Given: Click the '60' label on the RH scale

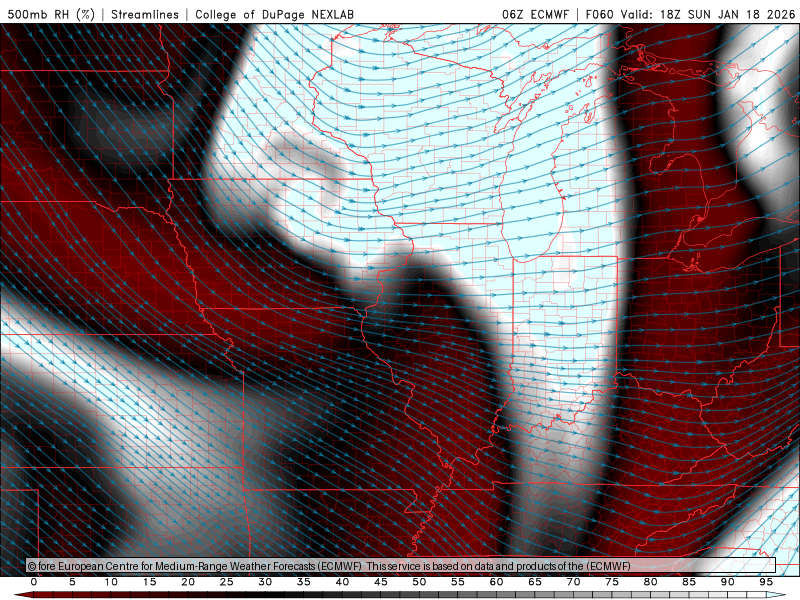Looking at the screenshot, I should pyautogui.click(x=496, y=582).
